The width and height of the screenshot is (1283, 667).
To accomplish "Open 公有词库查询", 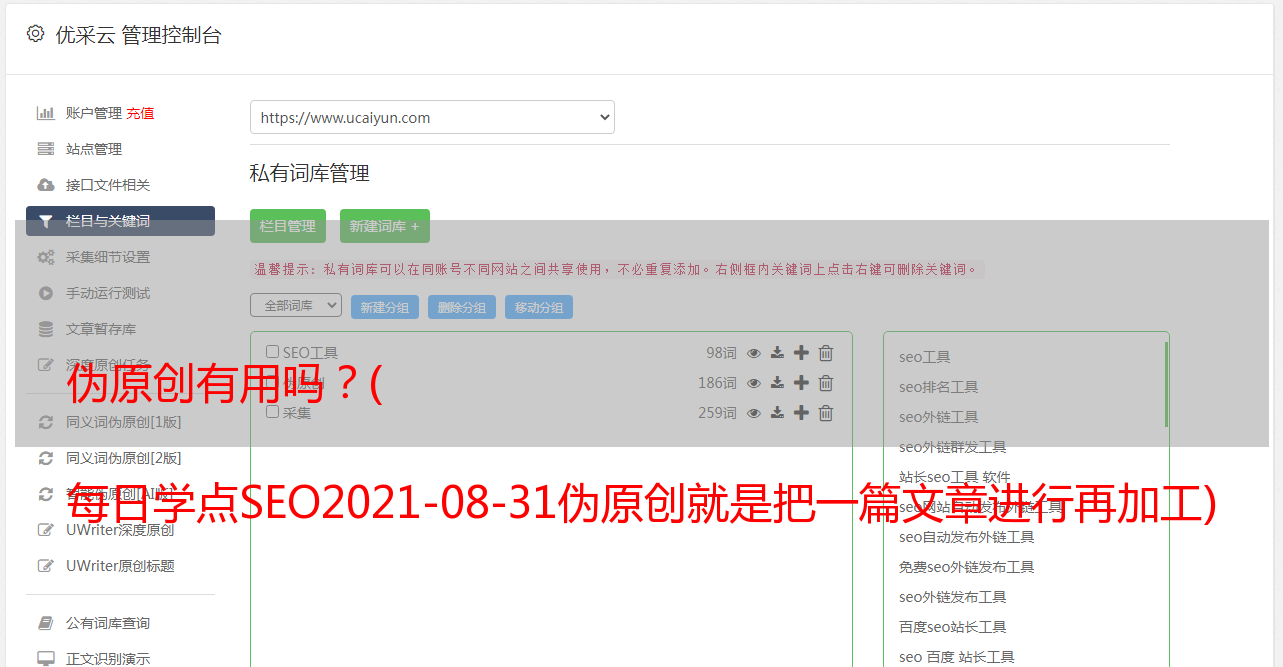I will pos(108,623).
